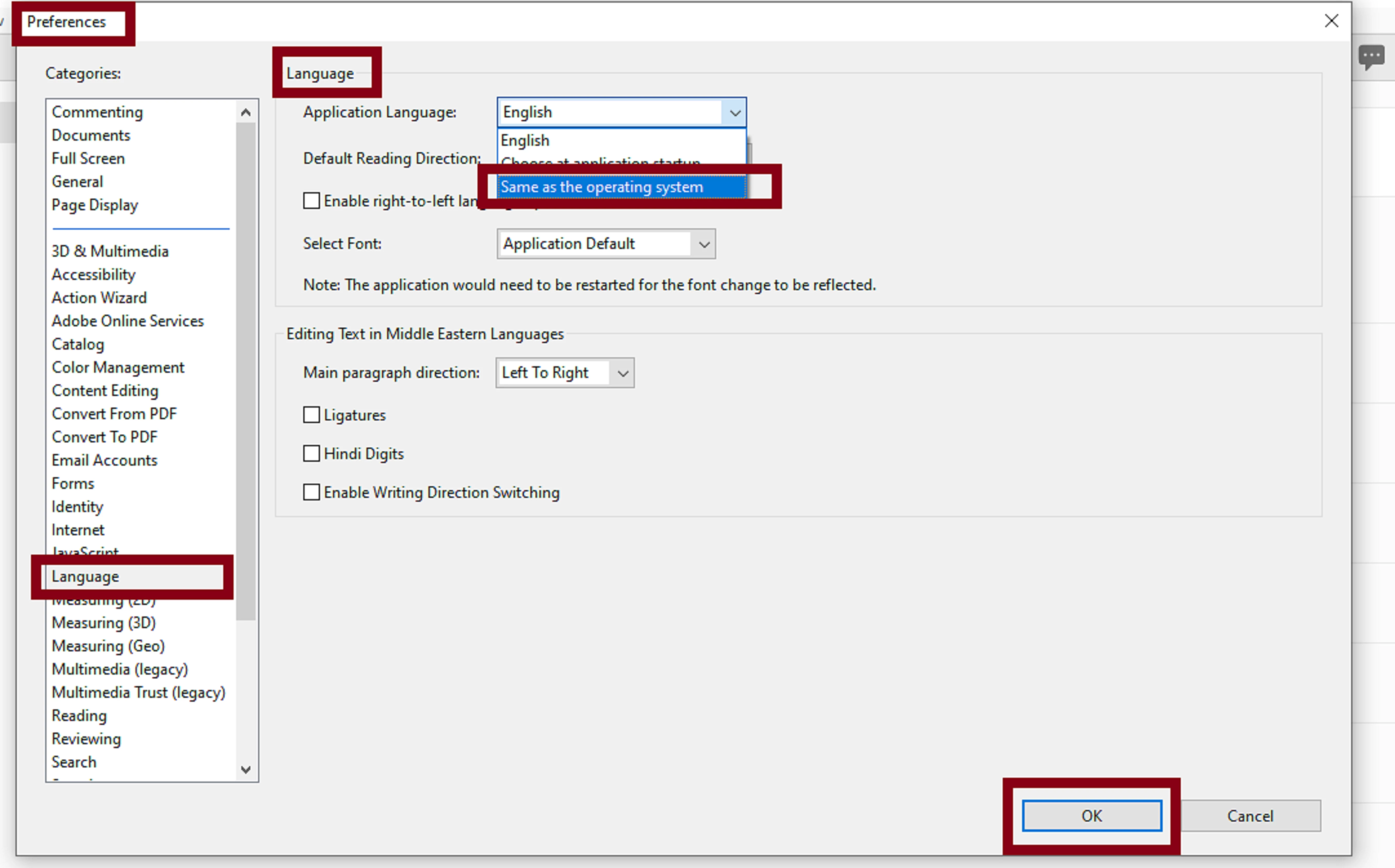Toggle the Ligatures checkbox
The height and width of the screenshot is (868, 1395).
[x=311, y=415]
